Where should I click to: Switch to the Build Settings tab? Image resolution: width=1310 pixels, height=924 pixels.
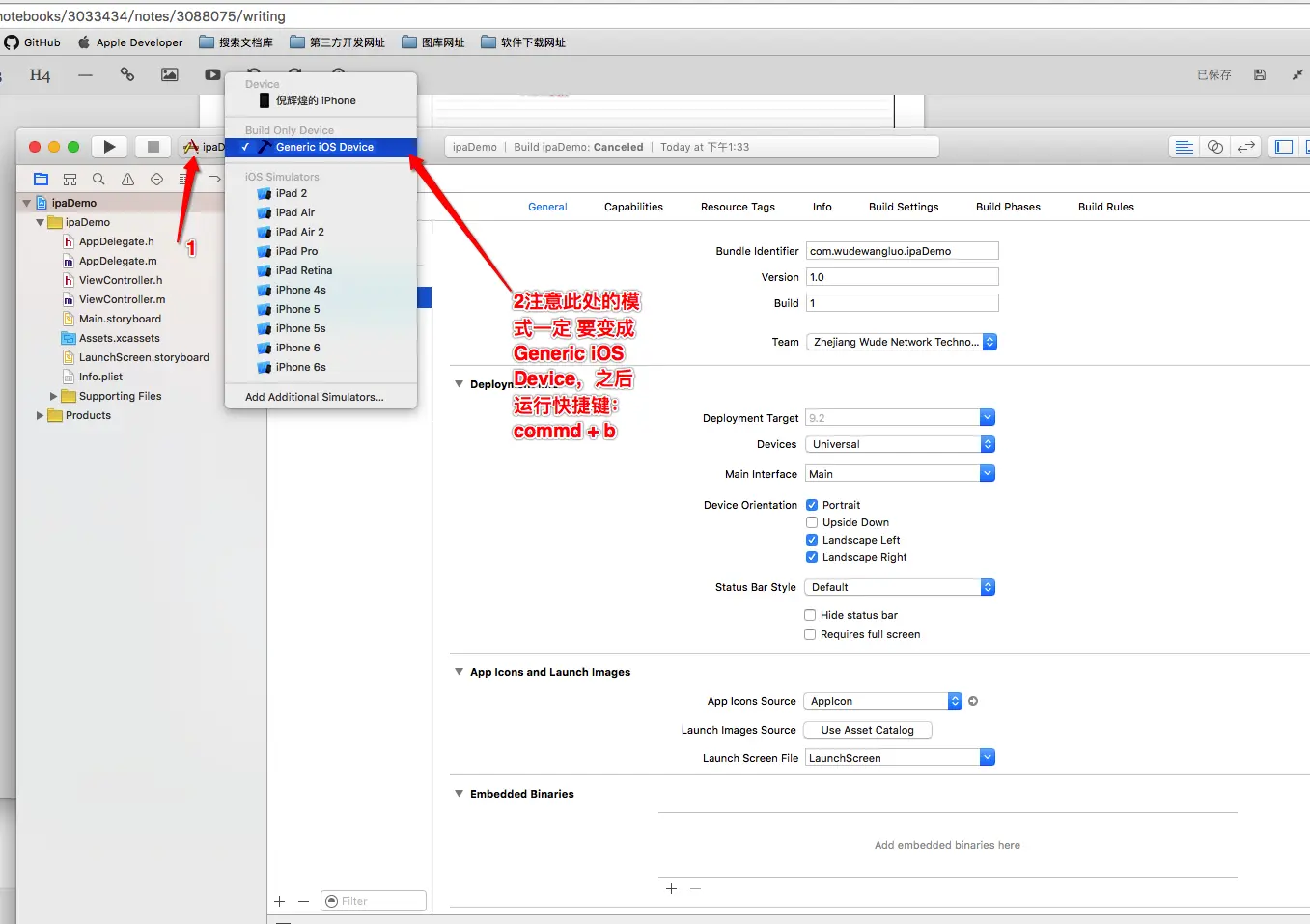coord(904,207)
